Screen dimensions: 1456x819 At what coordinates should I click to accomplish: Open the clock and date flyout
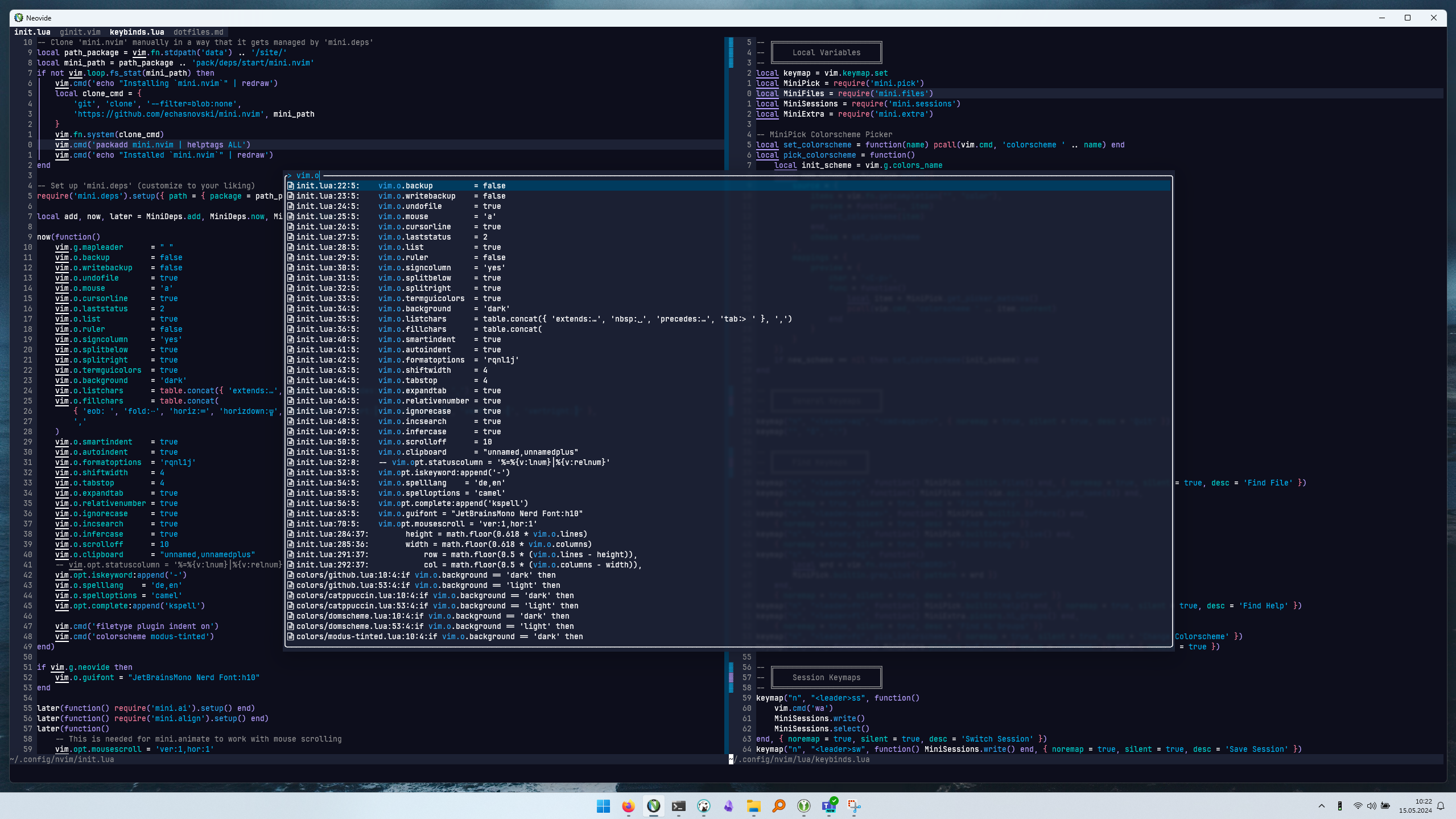tap(1416, 806)
